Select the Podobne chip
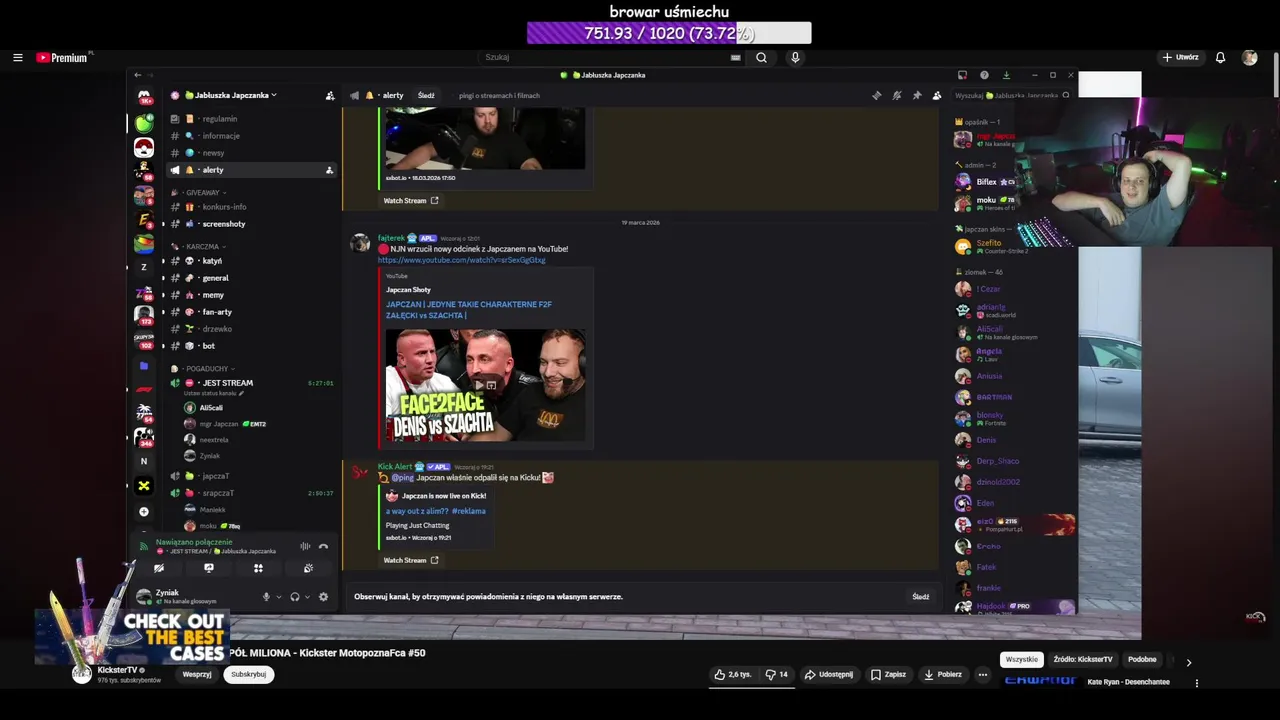Viewport: 1280px width, 720px height. pos(1142,660)
